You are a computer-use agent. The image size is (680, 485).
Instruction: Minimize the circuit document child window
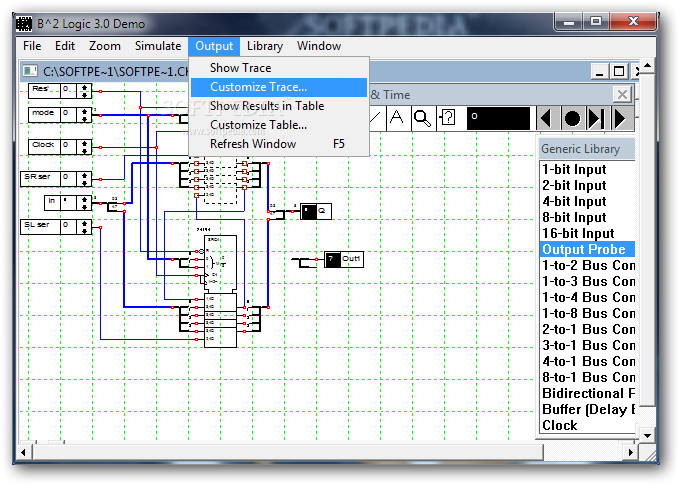pos(600,72)
